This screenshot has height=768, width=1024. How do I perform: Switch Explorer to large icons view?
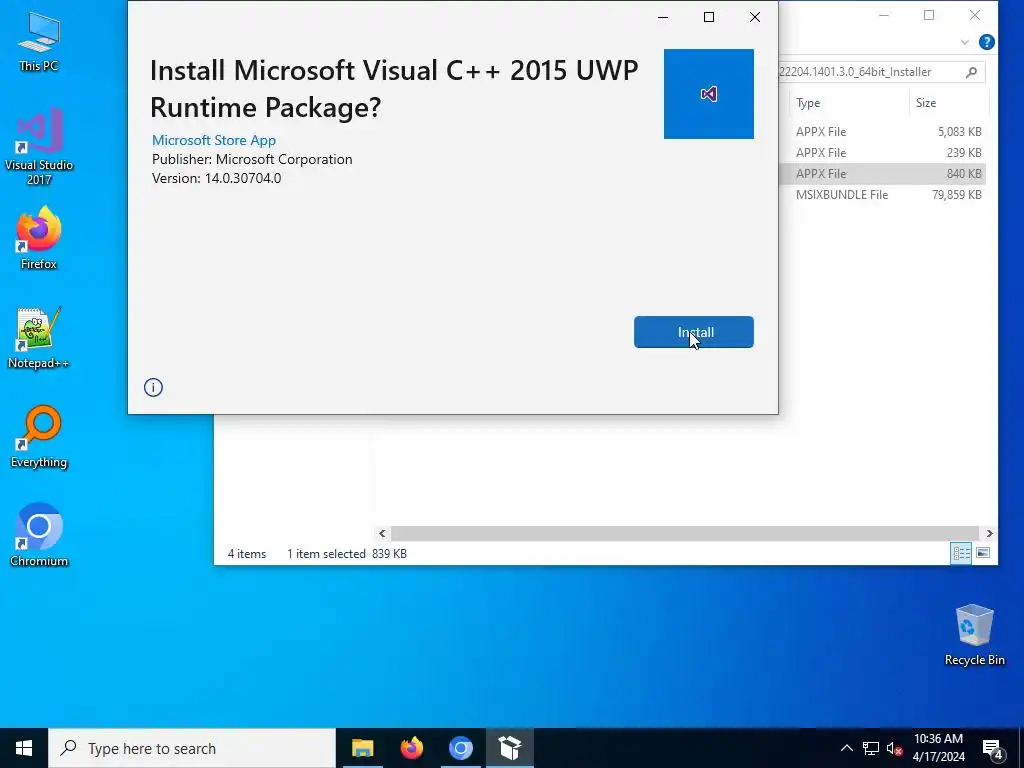tap(983, 553)
